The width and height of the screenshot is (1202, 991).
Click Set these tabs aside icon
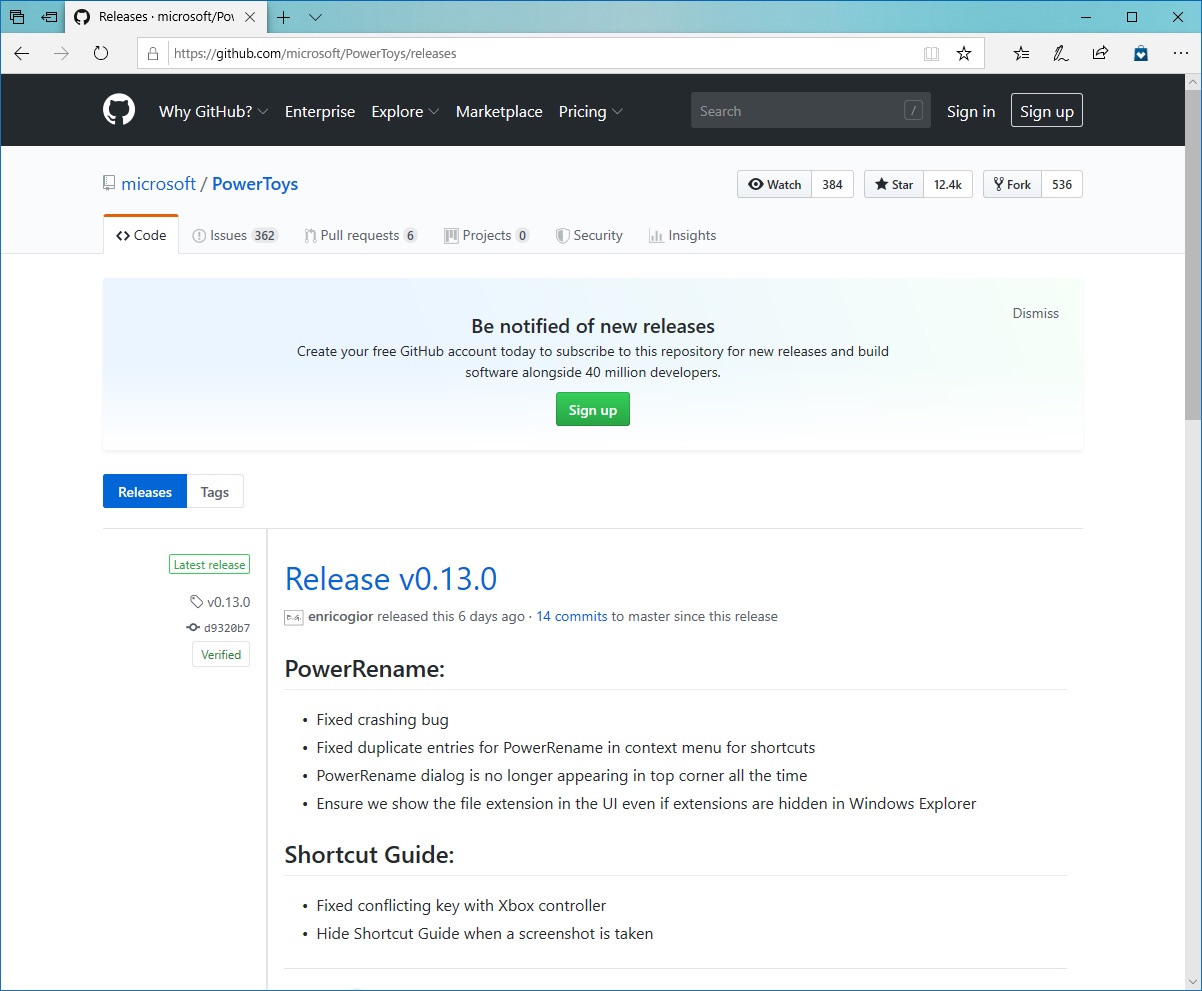[x=49, y=17]
